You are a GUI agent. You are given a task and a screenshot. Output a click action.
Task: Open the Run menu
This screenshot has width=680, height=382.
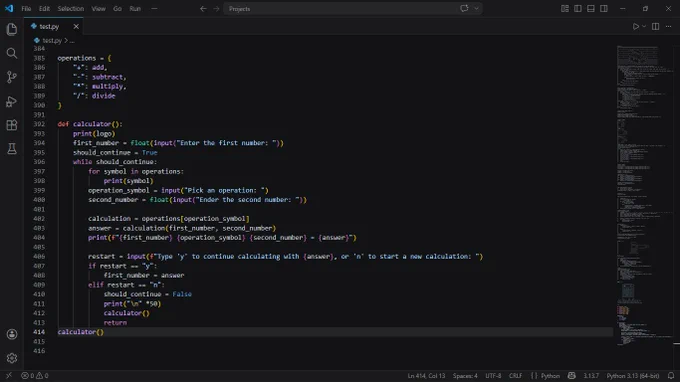(x=135, y=9)
